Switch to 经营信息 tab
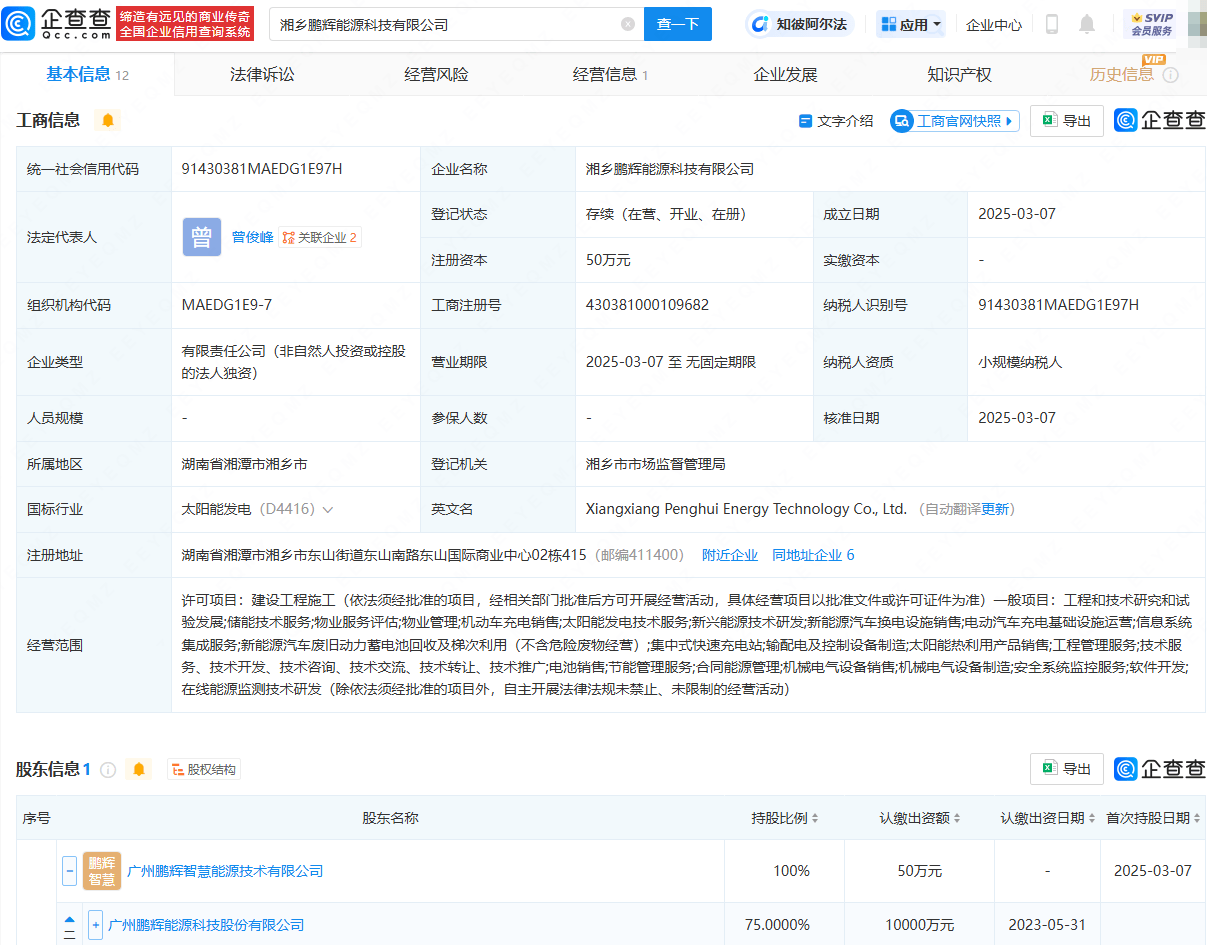Viewport: 1207px width, 945px height. [610, 74]
